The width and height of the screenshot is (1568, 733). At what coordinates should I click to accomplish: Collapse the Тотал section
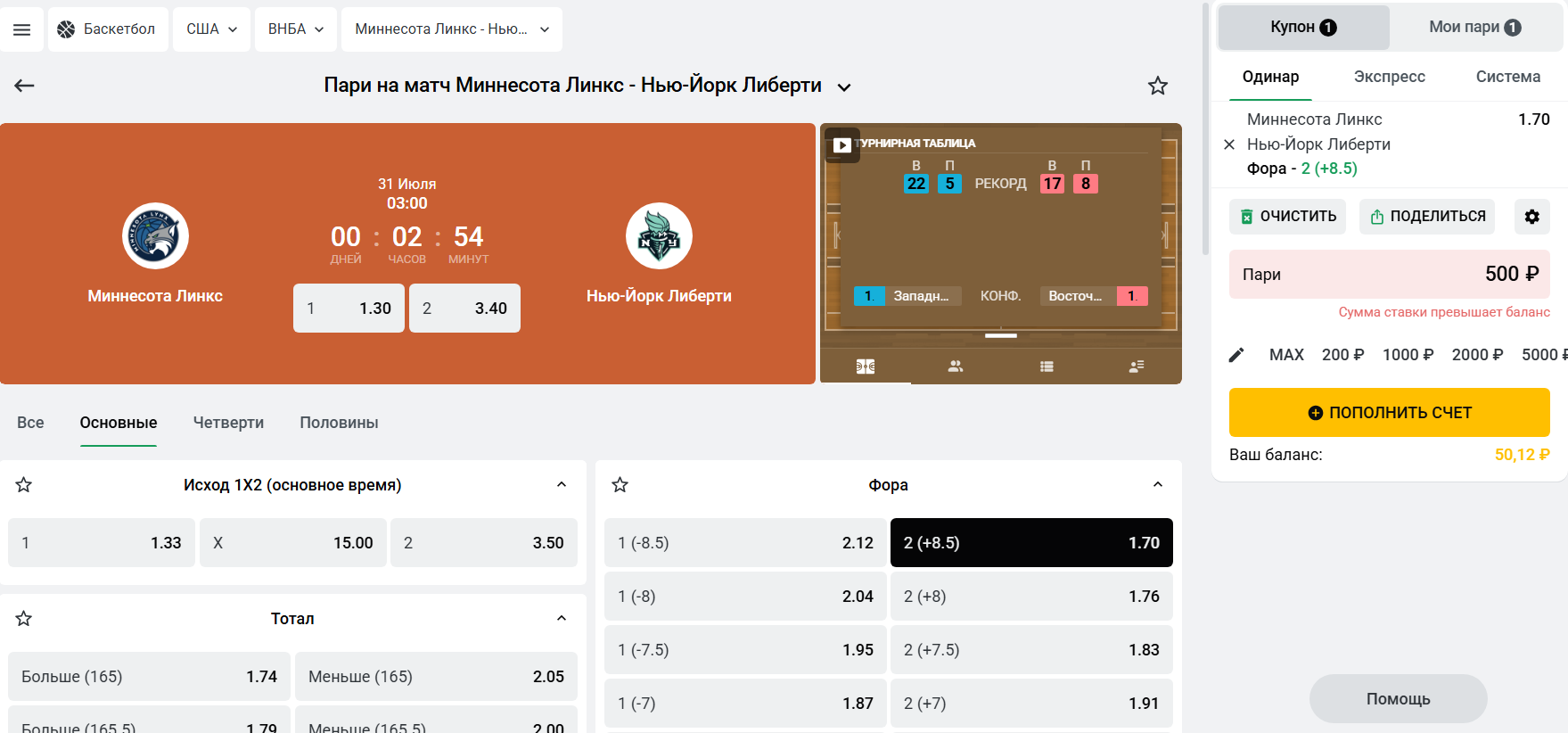point(562,619)
